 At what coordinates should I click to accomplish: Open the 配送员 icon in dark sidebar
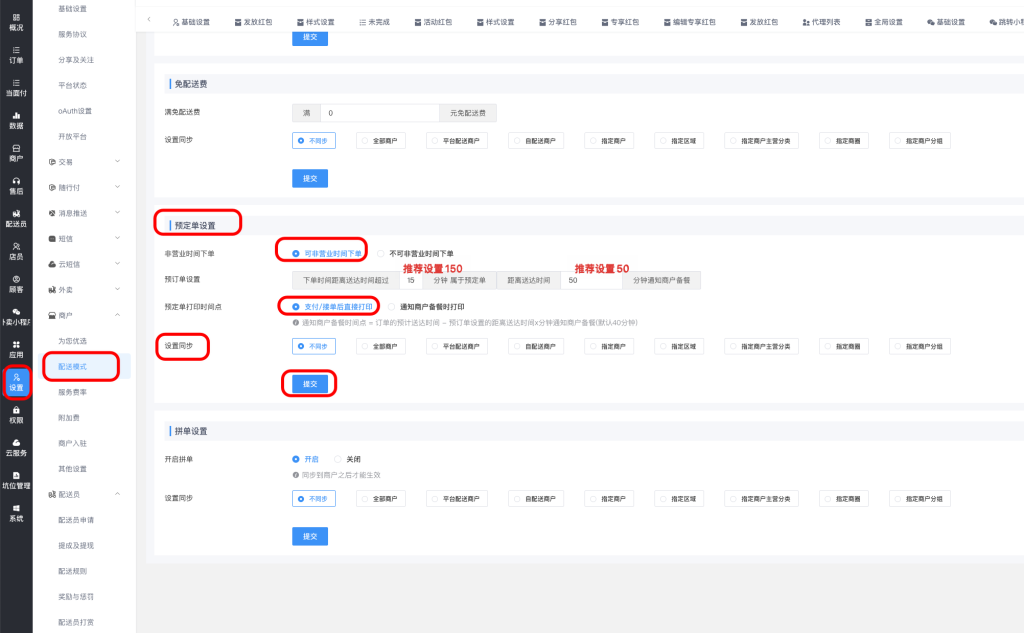pyautogui.click(x=16, y=218)
